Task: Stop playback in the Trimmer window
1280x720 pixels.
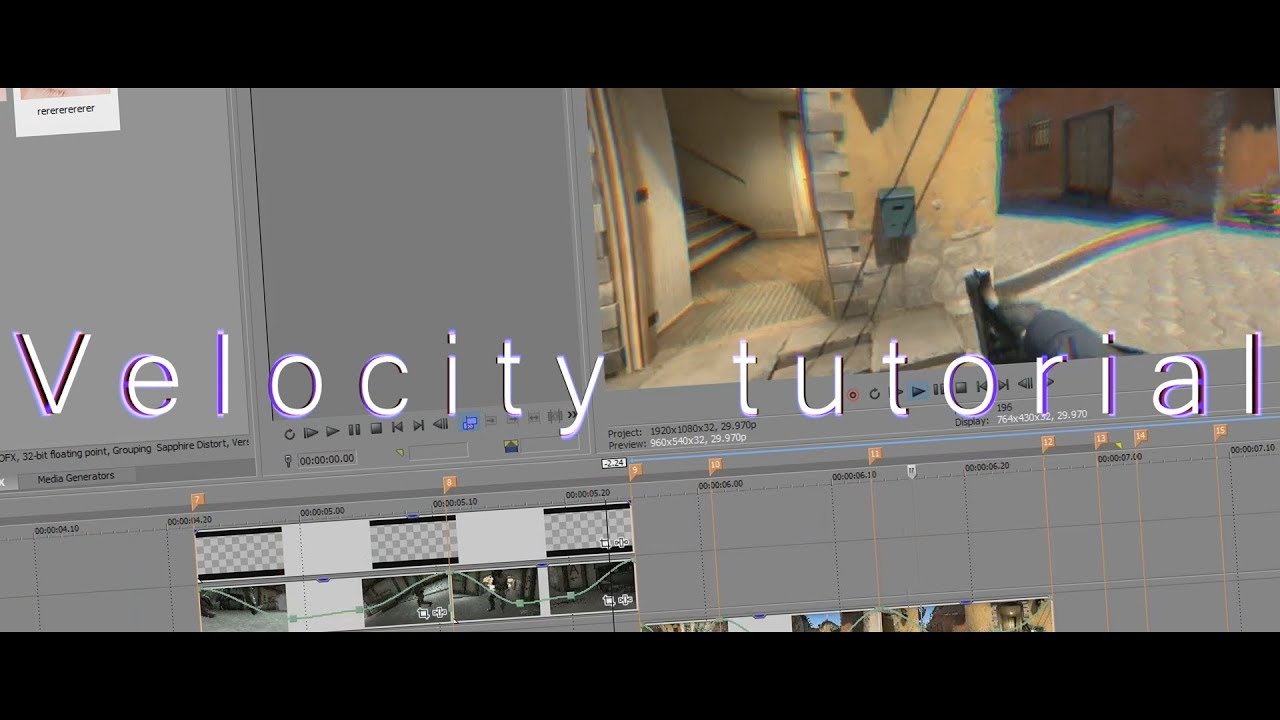Action: [376, 429]
